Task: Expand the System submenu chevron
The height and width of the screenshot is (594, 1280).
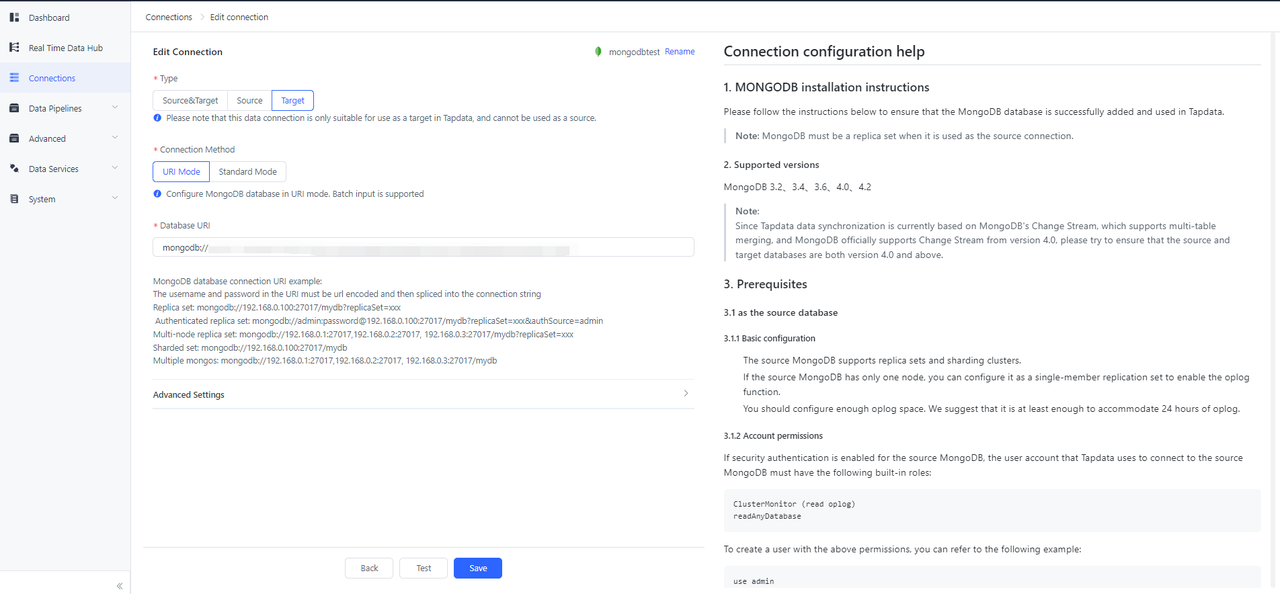Action: click(115, 199)
